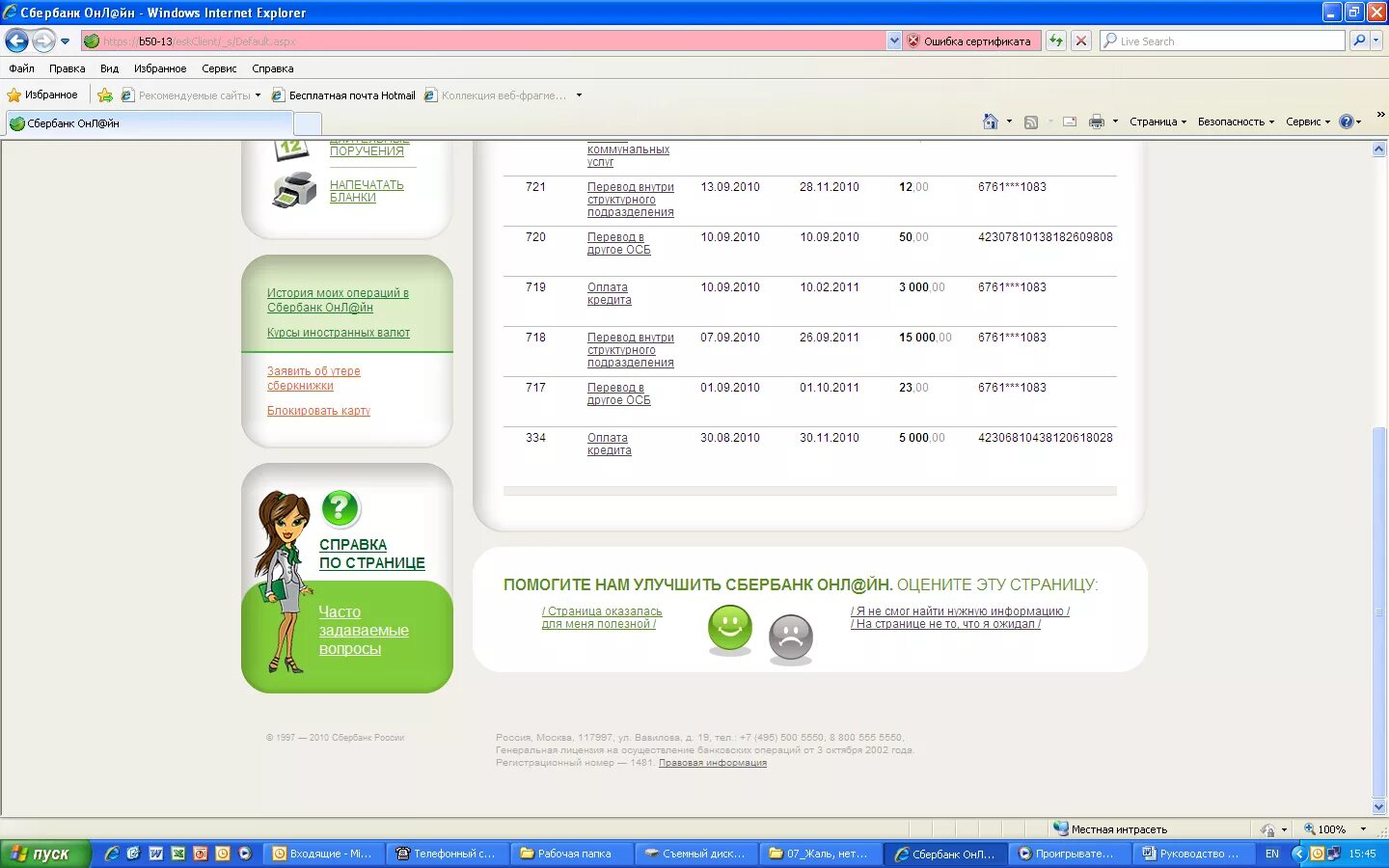Click Я не смог найти нужную информацию link
This screenshot has width=1389, height=868.
point(961,611)
